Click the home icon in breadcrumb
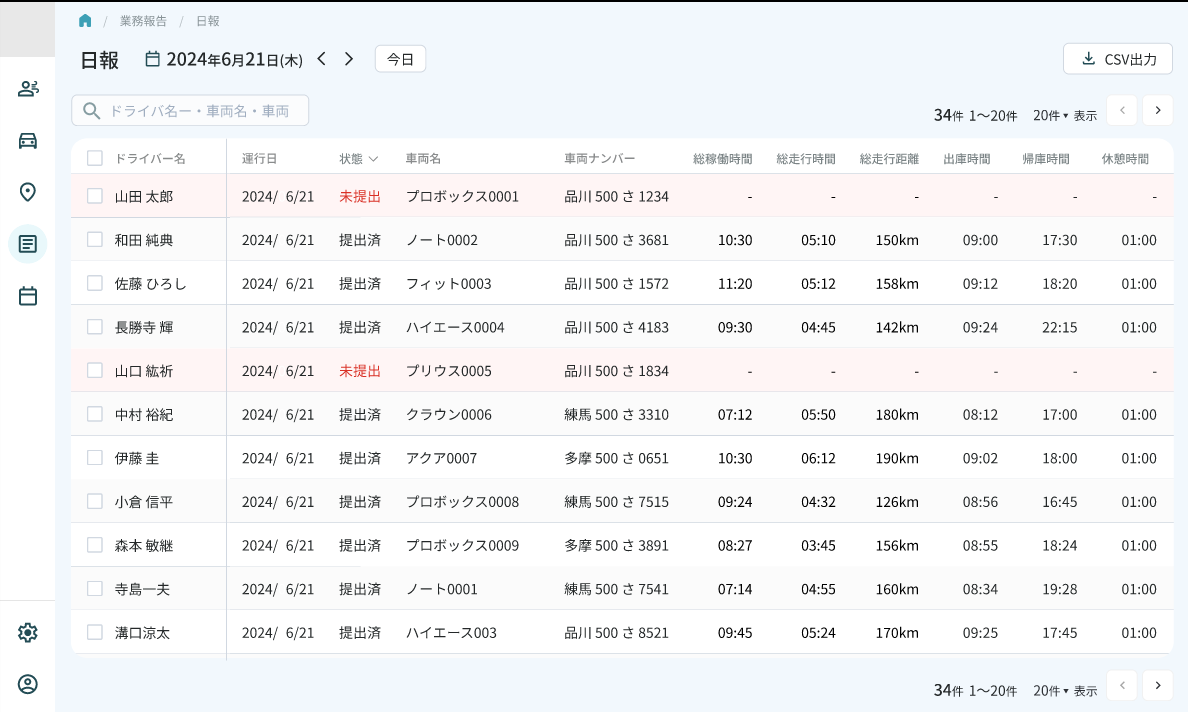The width and height of the screenshot is (1188, 712). [x=85, y=21]
